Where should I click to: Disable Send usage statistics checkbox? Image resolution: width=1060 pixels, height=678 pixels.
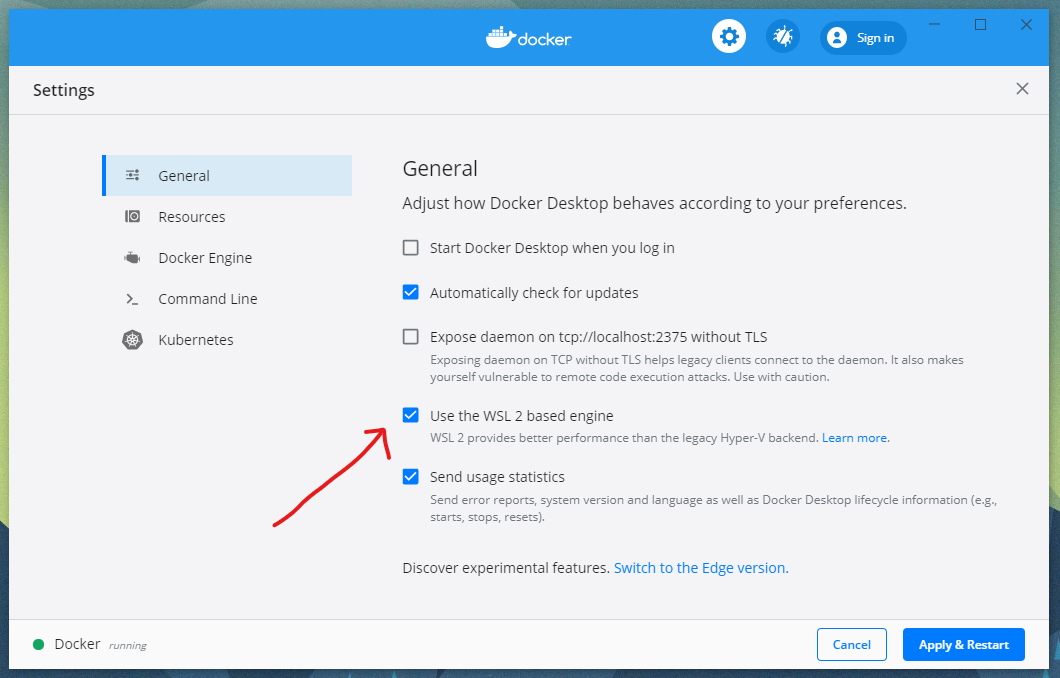pos(410,477)
